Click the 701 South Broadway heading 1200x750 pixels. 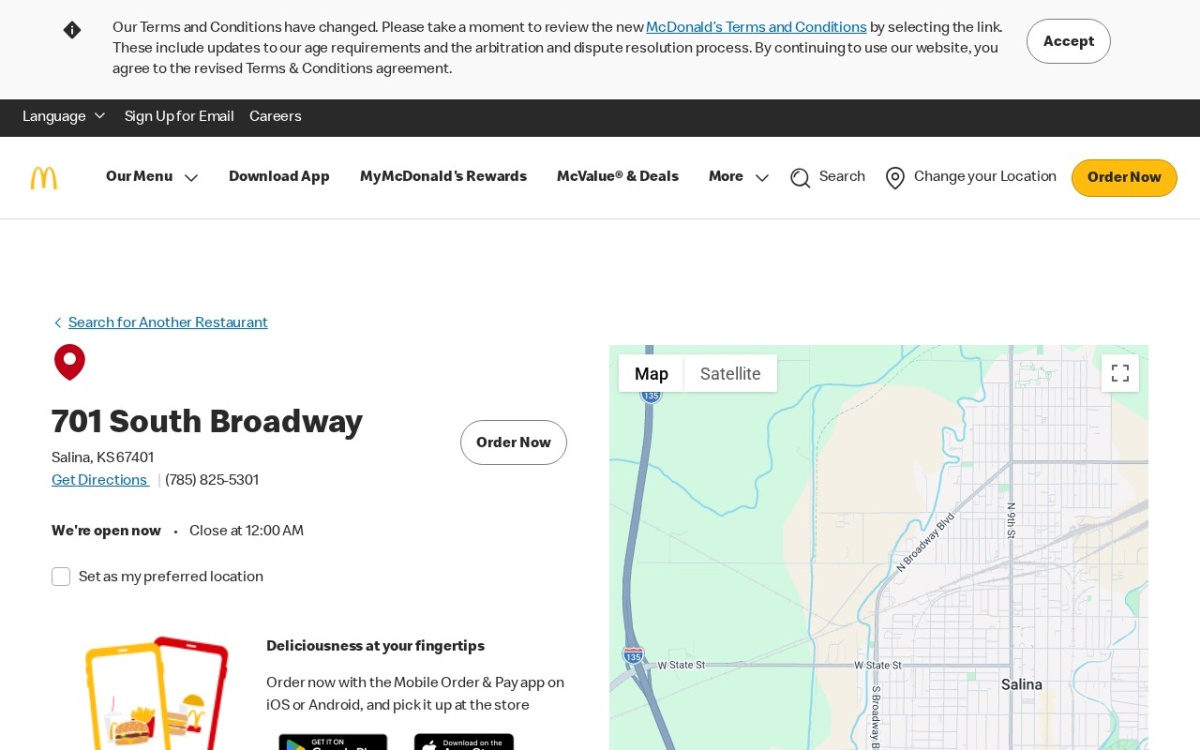point(207,422)
